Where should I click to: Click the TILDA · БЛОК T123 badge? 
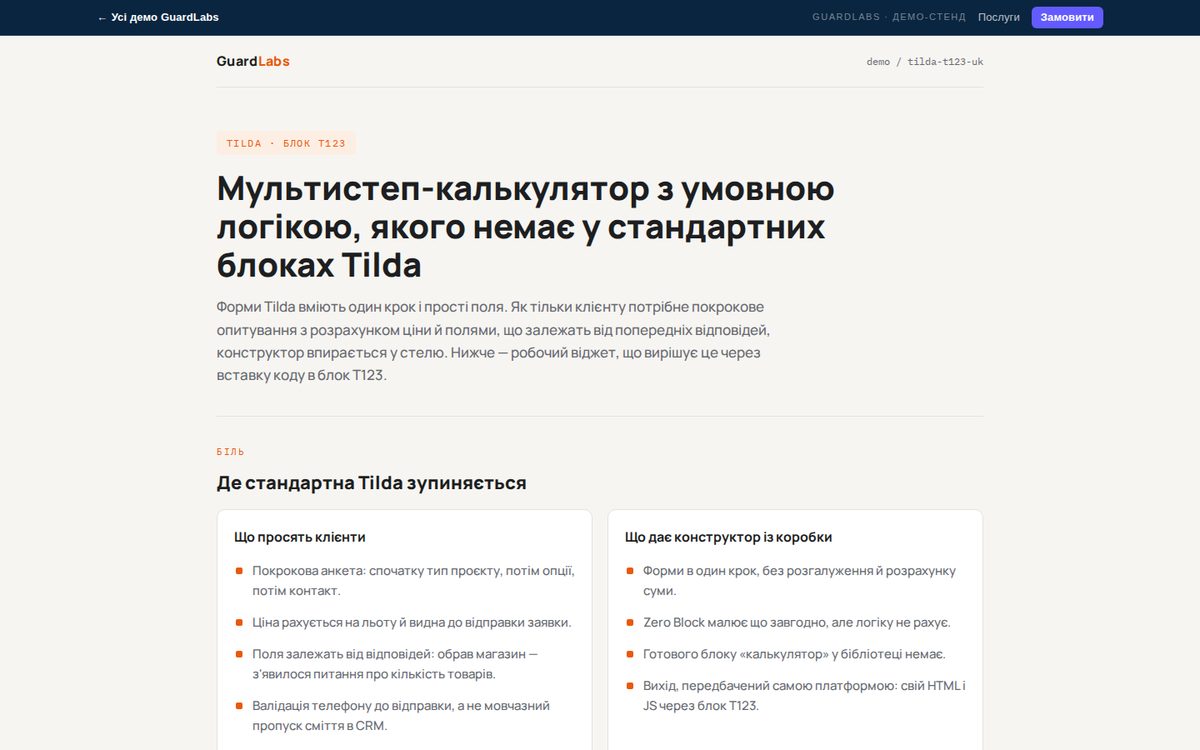[286, 143]
